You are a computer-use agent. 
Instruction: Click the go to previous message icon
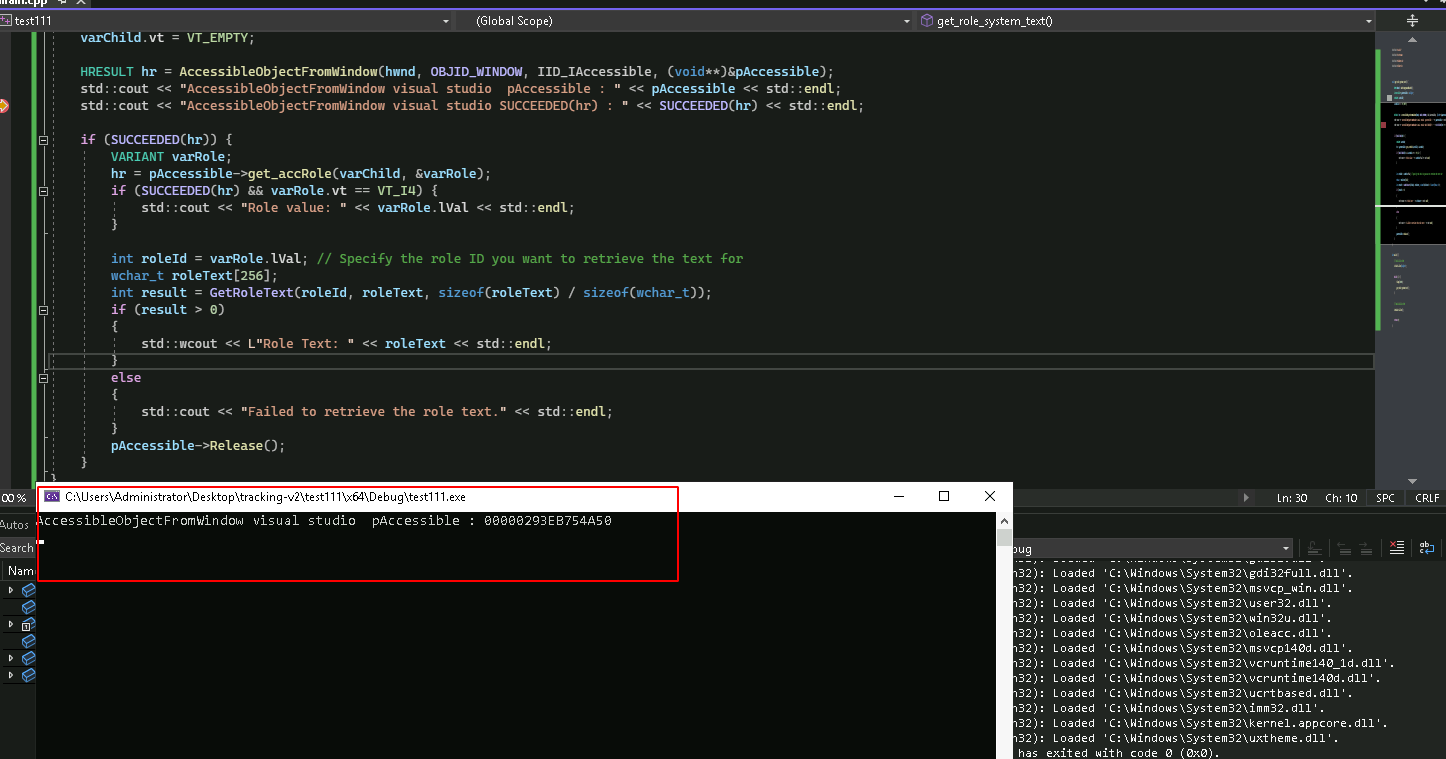pyautogui.click(x=1345, y=548)
